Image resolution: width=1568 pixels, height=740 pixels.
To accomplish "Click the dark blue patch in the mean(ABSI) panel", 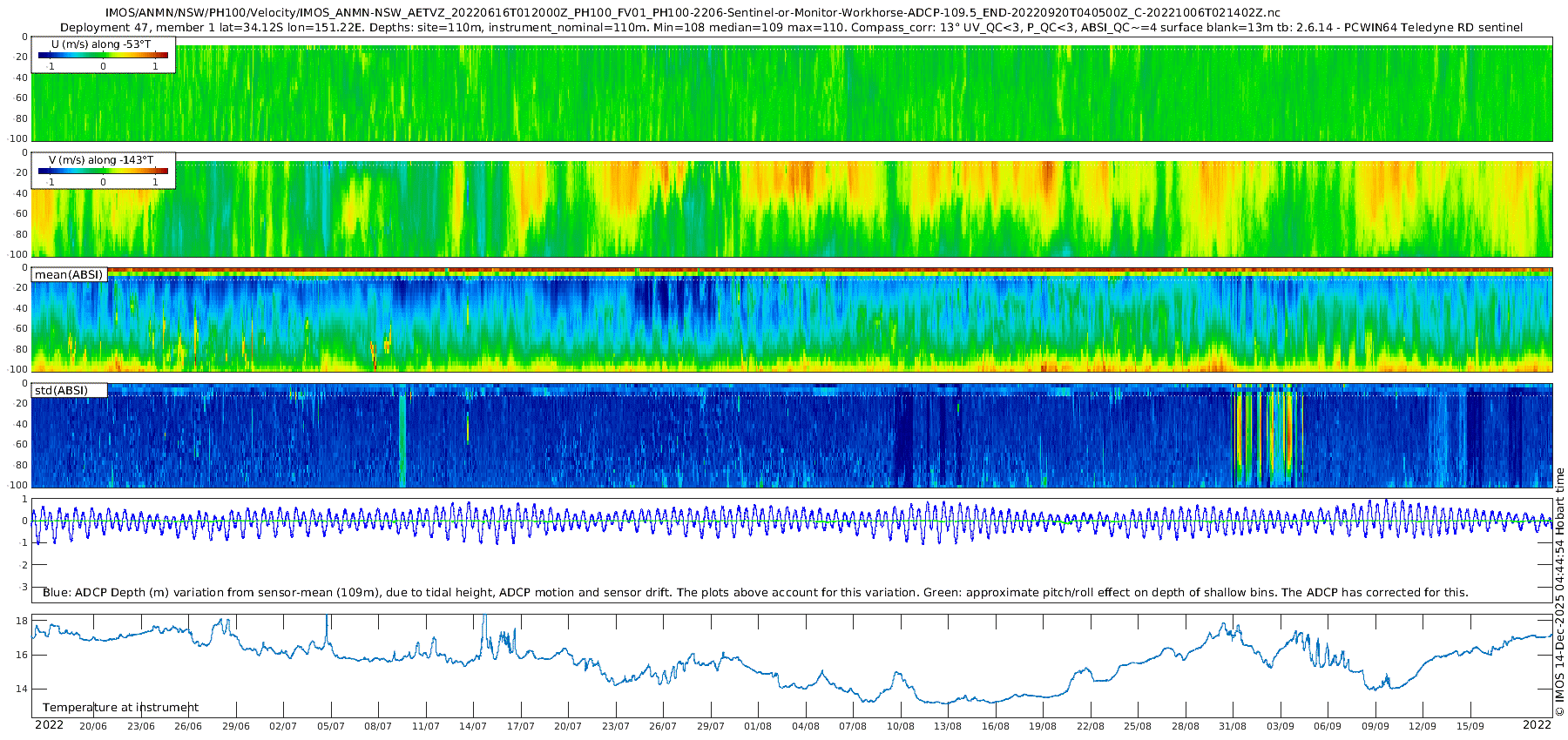I will pyautogui.click(x=671, y=300).
